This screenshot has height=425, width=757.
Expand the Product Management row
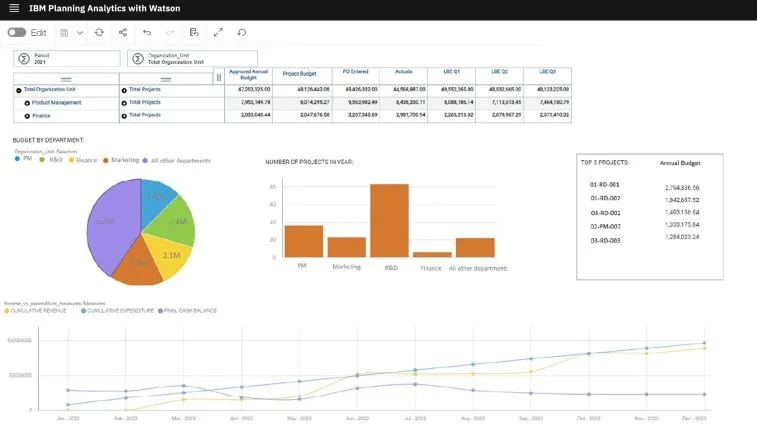coord(27,103)
